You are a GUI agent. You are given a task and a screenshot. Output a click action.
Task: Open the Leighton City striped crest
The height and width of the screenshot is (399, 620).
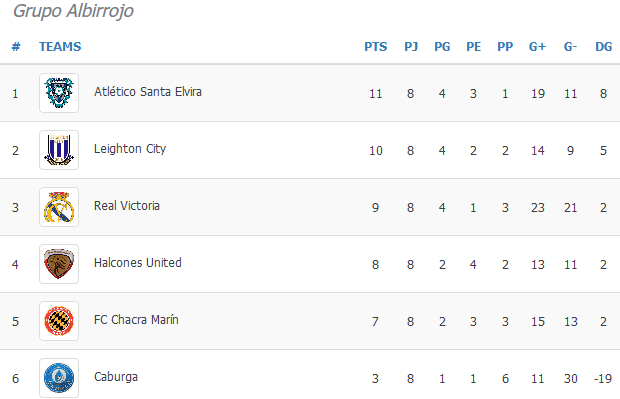pyautogui.click(x=59, y=150)
